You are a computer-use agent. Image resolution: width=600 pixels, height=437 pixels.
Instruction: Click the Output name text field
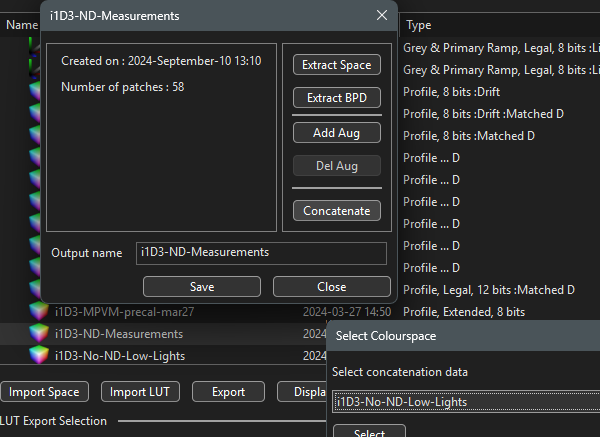click(261, 253)
